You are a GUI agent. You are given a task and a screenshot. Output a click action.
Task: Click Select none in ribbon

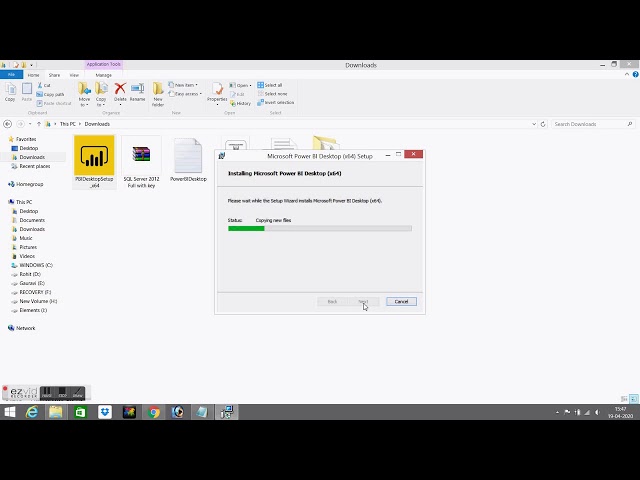point(272,94)
